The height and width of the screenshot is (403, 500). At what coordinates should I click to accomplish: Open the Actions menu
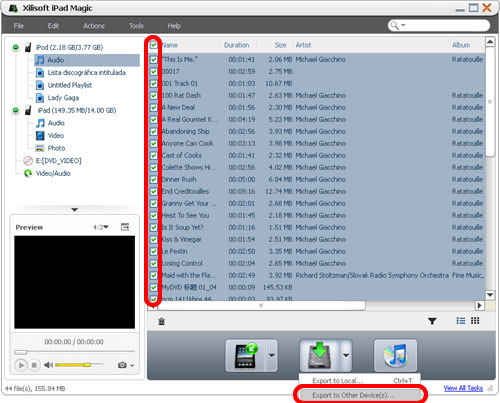coord(94,26)
